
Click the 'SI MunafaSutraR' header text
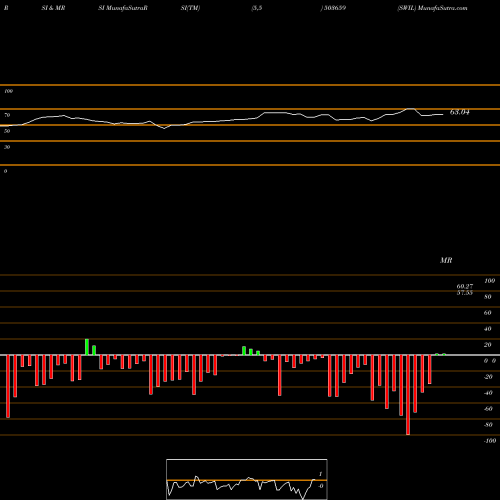tap(123, 8)
